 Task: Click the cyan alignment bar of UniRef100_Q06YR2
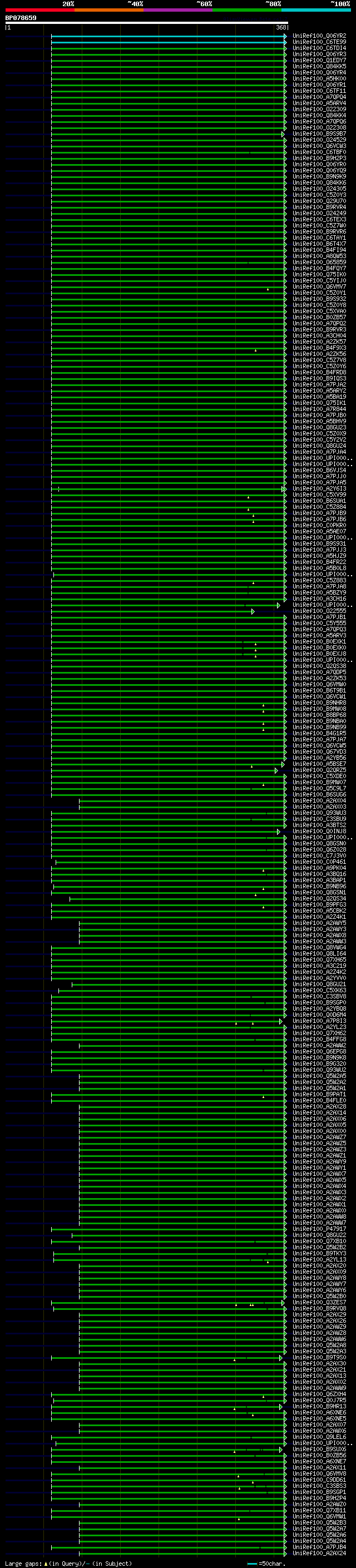pyautogui.click(x=168, y=36)
